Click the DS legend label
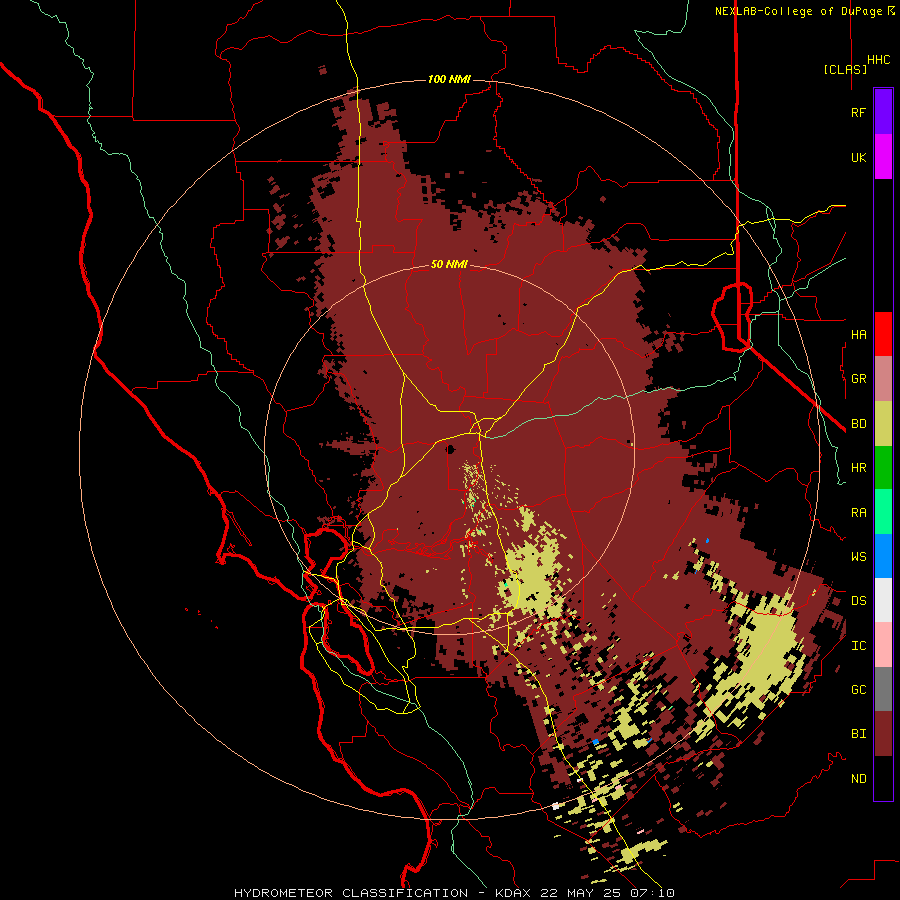The image size is (900, 900). (x=858, y=601)
